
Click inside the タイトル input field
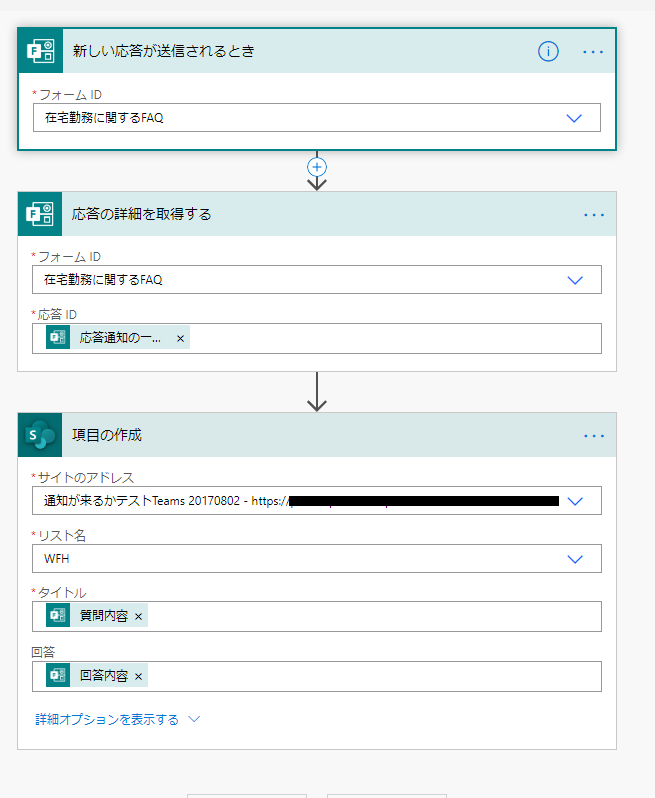[x=317, y=616]
